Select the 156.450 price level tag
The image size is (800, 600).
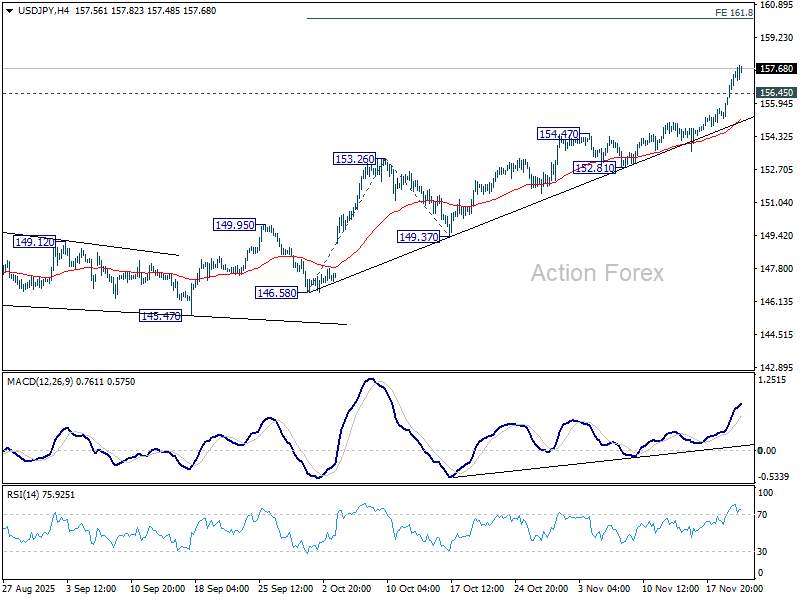[x=777, y=92]
